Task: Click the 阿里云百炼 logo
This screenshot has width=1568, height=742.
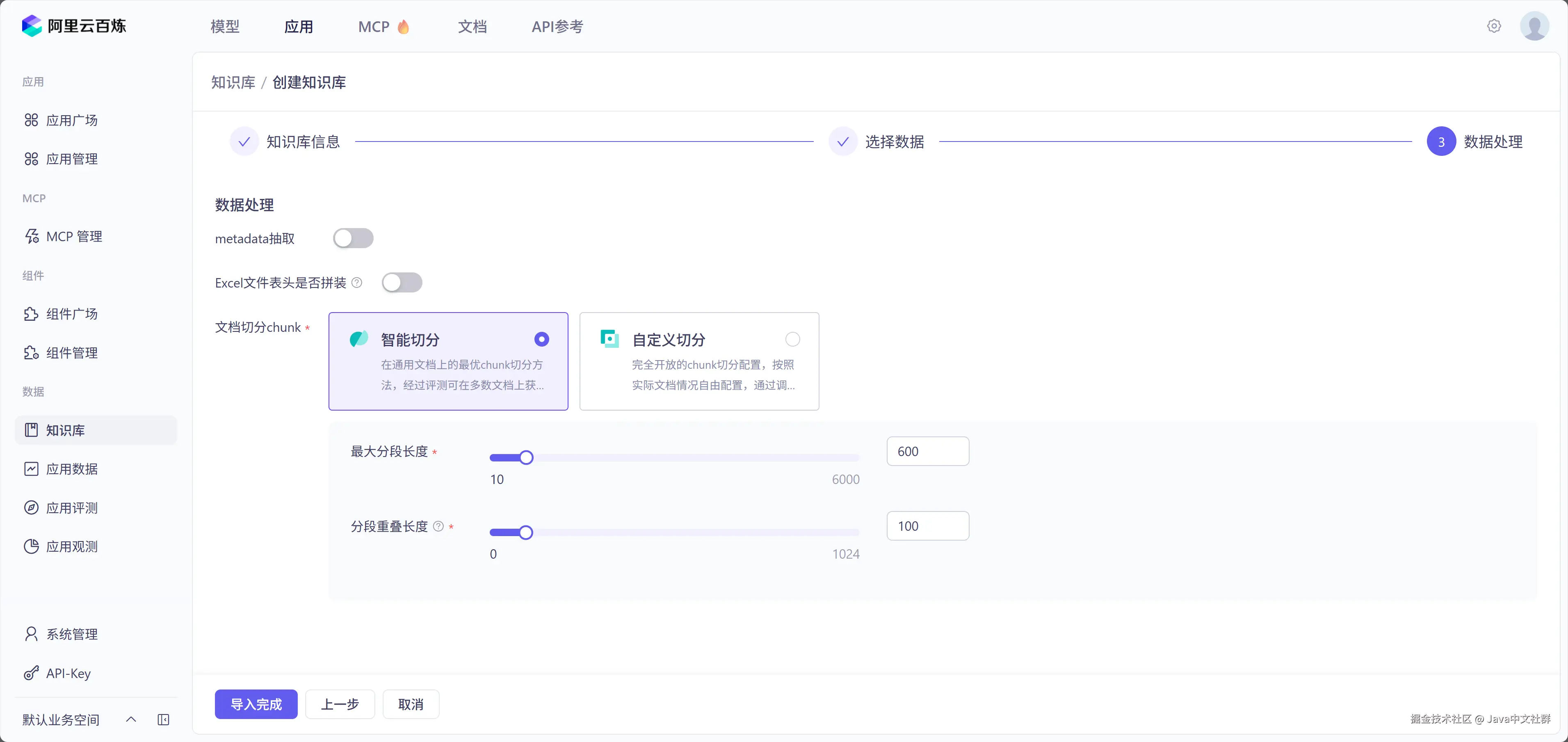Action: (x=74, y=26)
